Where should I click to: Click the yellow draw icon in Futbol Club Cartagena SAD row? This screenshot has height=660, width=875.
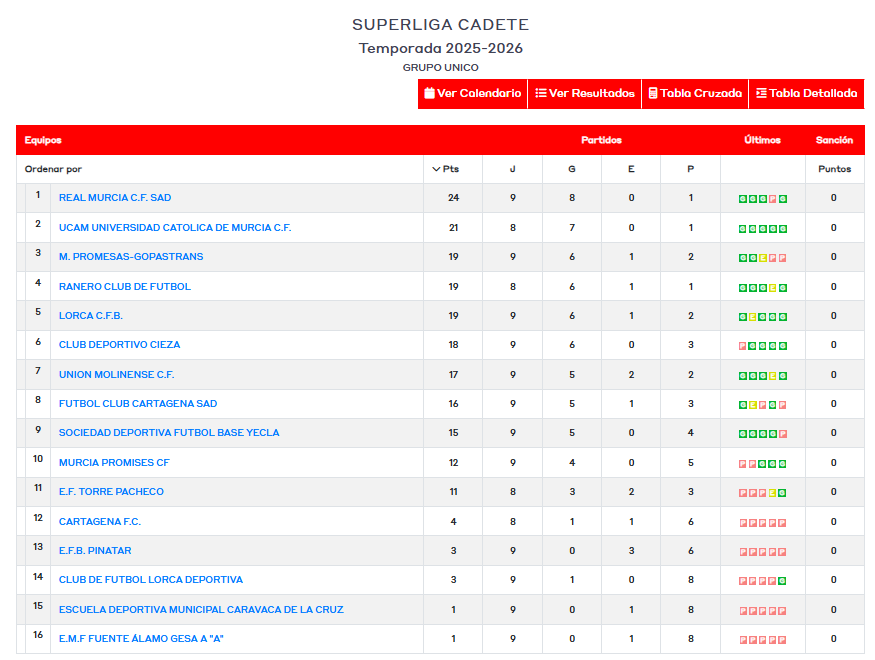(x=753, y=406)
